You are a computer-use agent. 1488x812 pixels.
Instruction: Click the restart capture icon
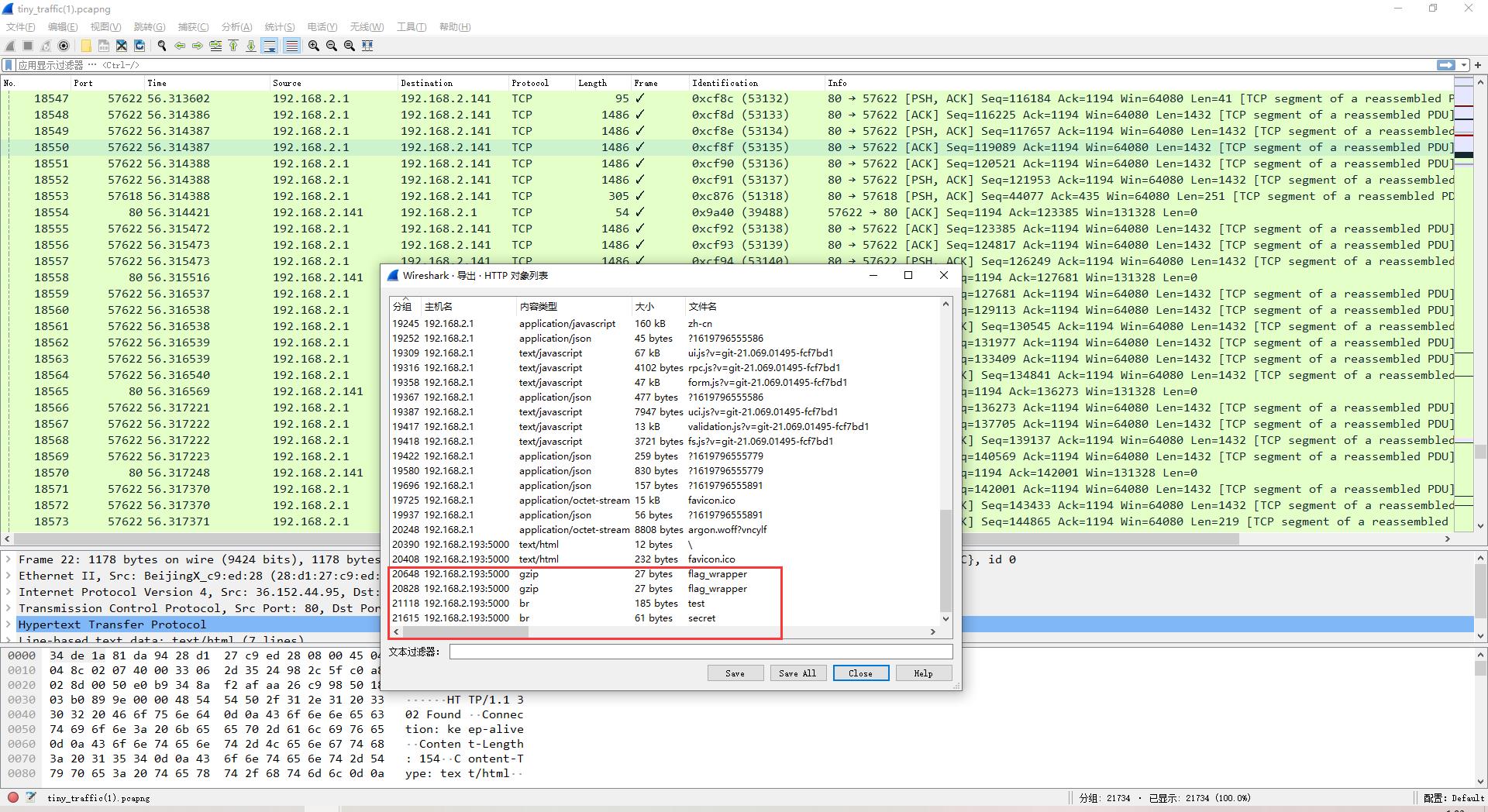tap(46, 46)
